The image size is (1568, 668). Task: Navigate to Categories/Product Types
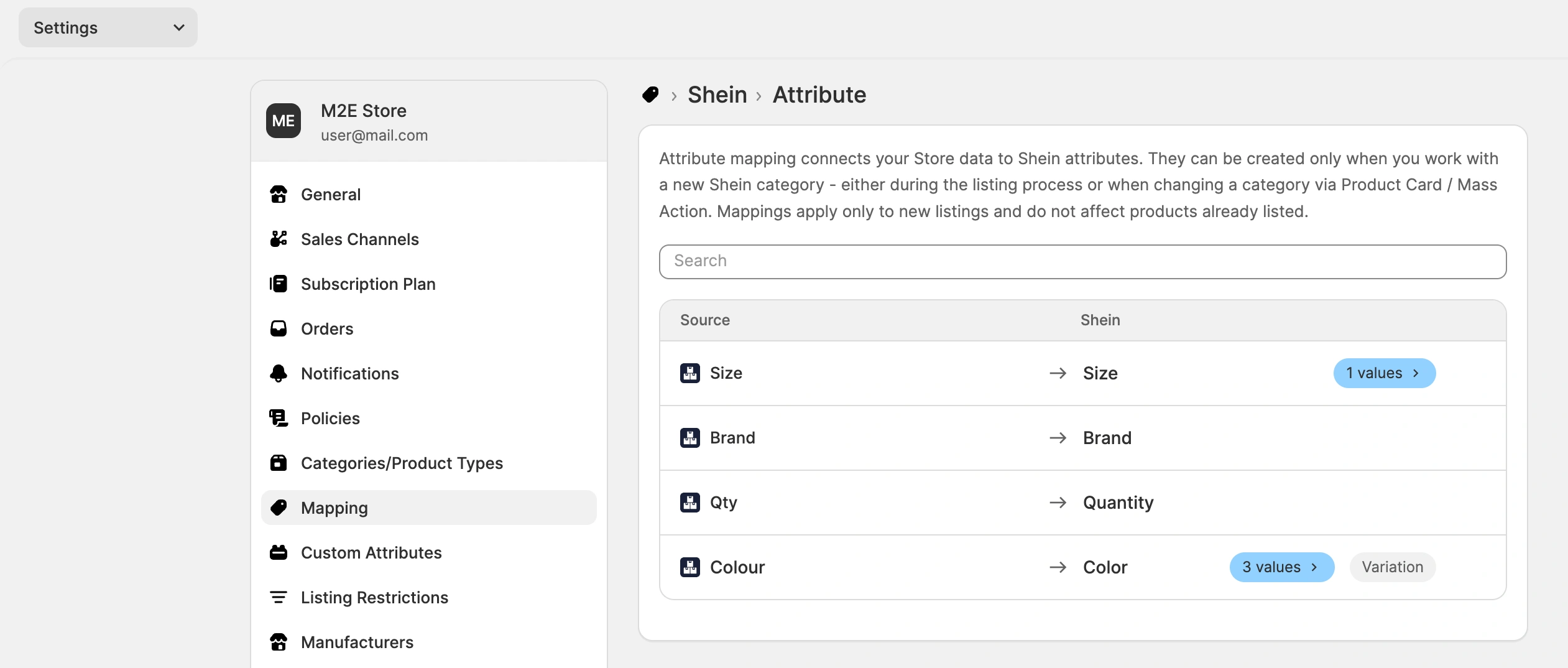[429, 463]
